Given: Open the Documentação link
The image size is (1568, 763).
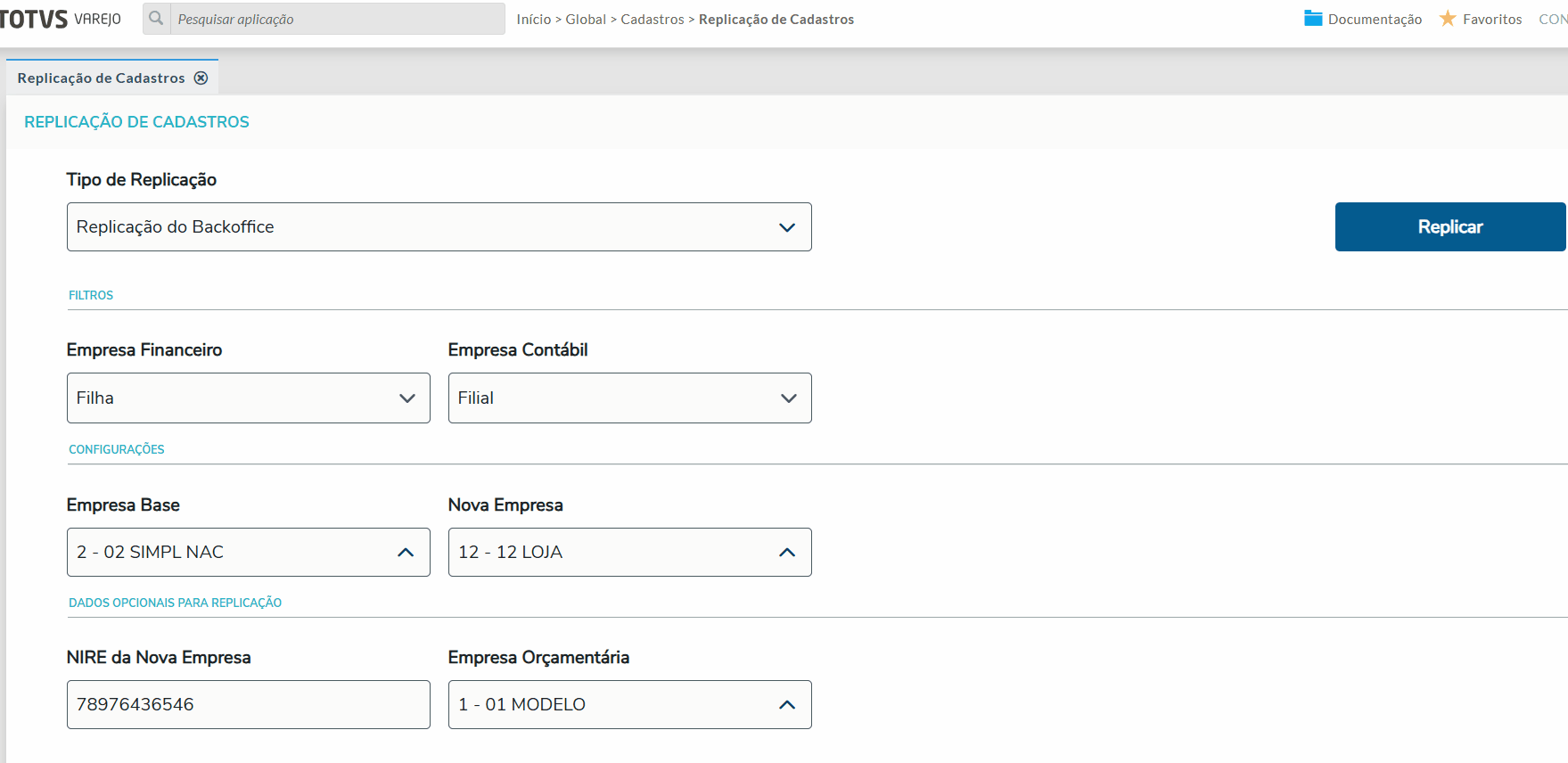Looking at the screenshot, I should 1375,20.
